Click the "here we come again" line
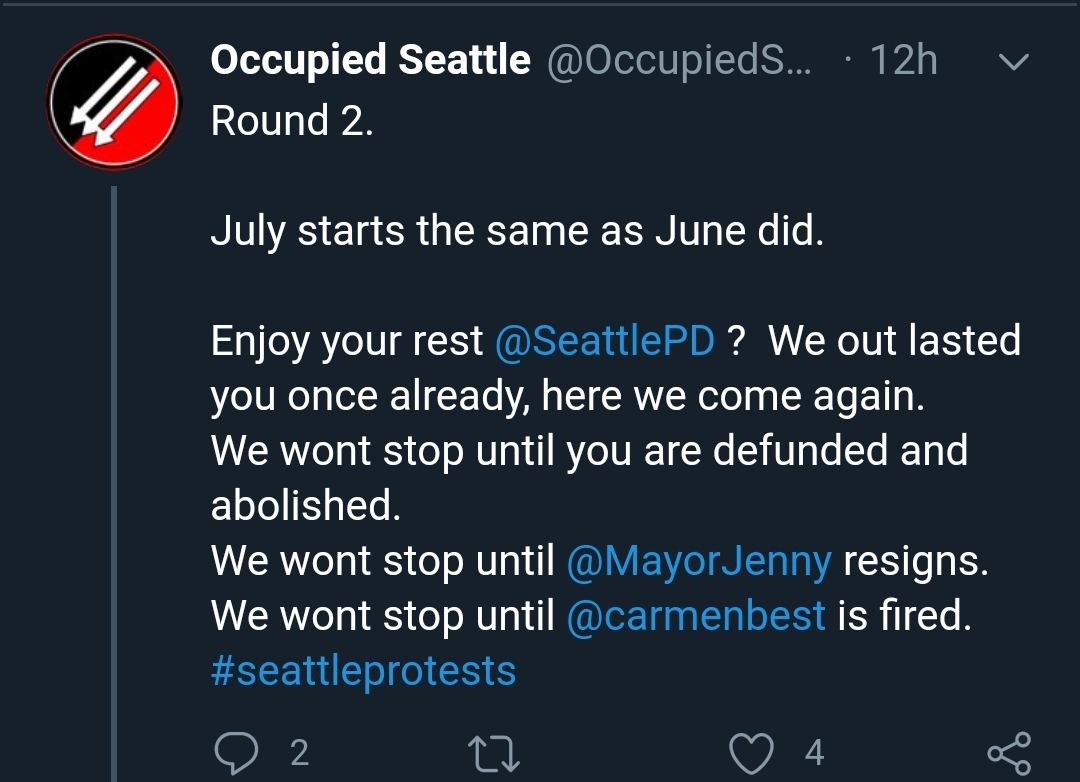 click(567, 396)
